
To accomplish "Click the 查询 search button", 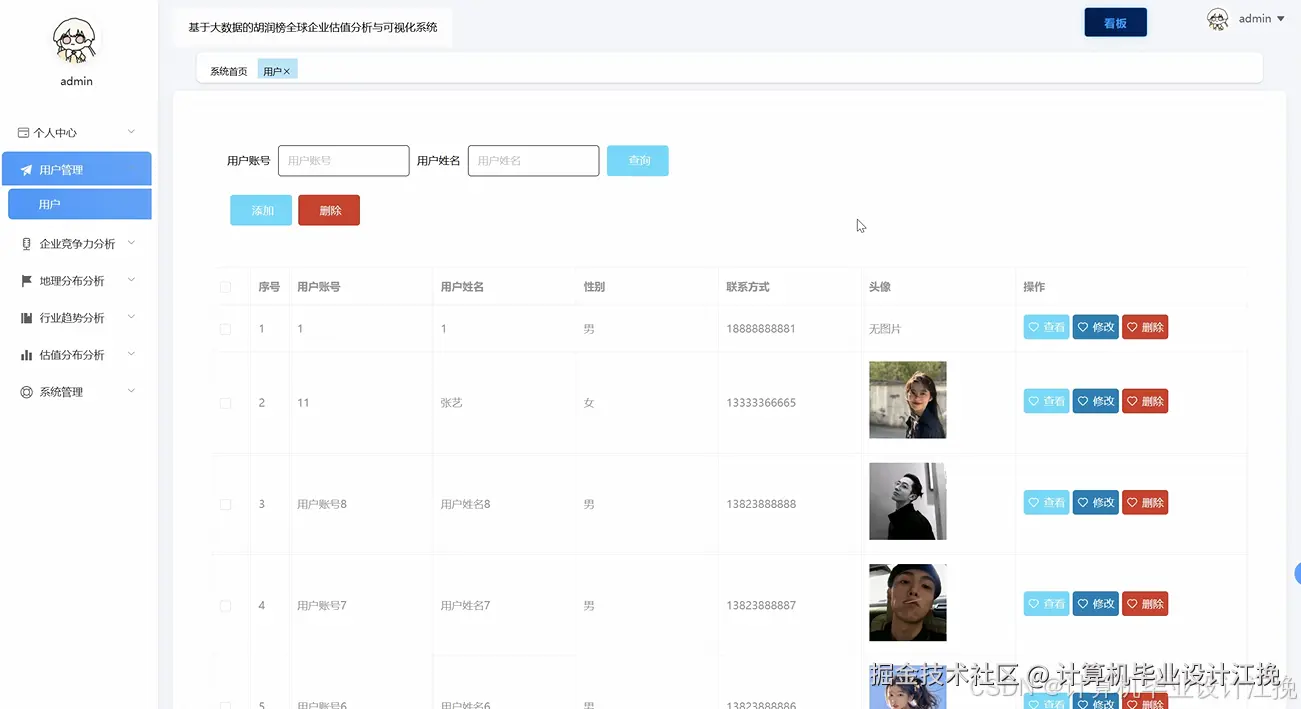I will point(638,161).
